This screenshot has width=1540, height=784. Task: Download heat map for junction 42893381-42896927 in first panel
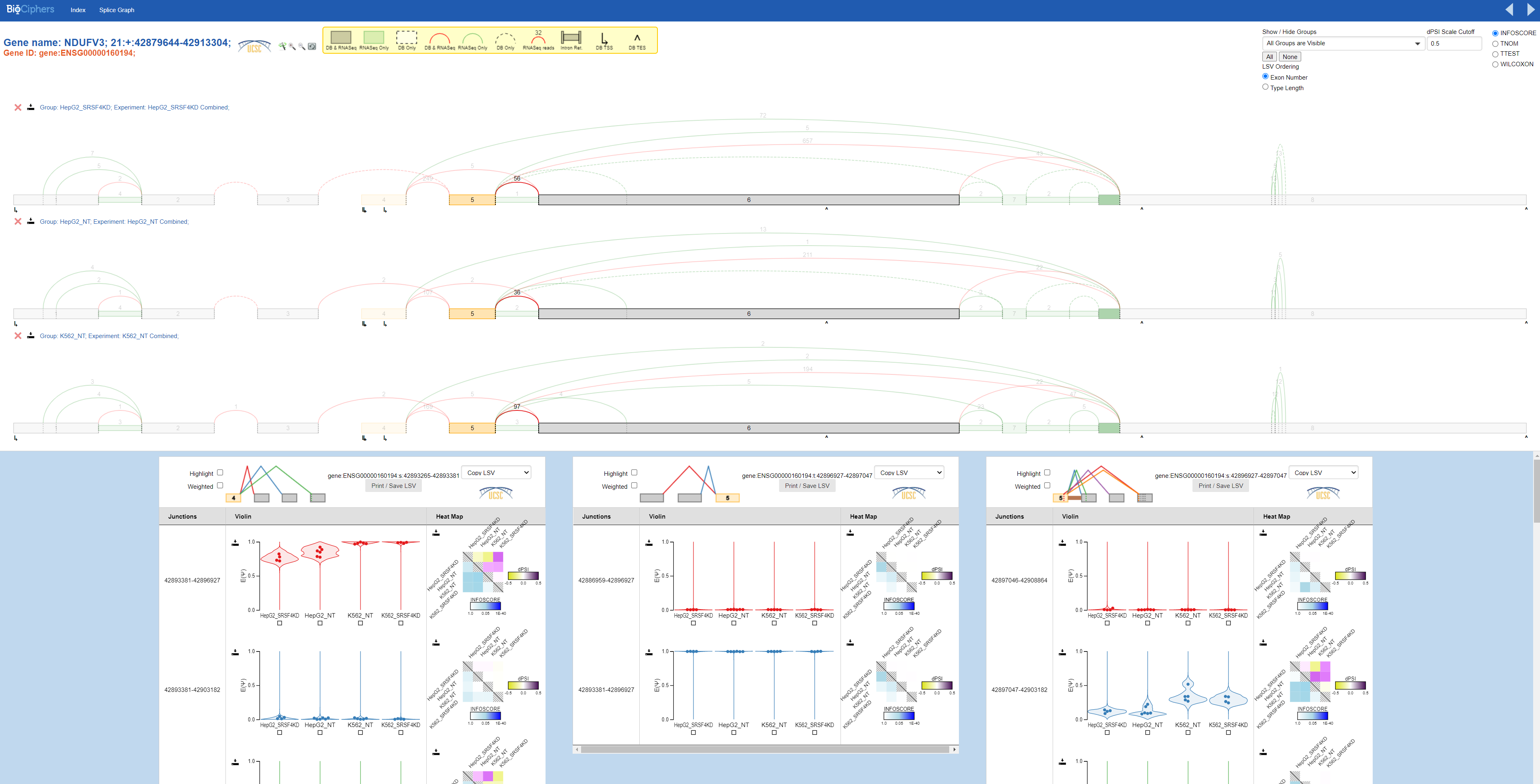tap(436, 532)
